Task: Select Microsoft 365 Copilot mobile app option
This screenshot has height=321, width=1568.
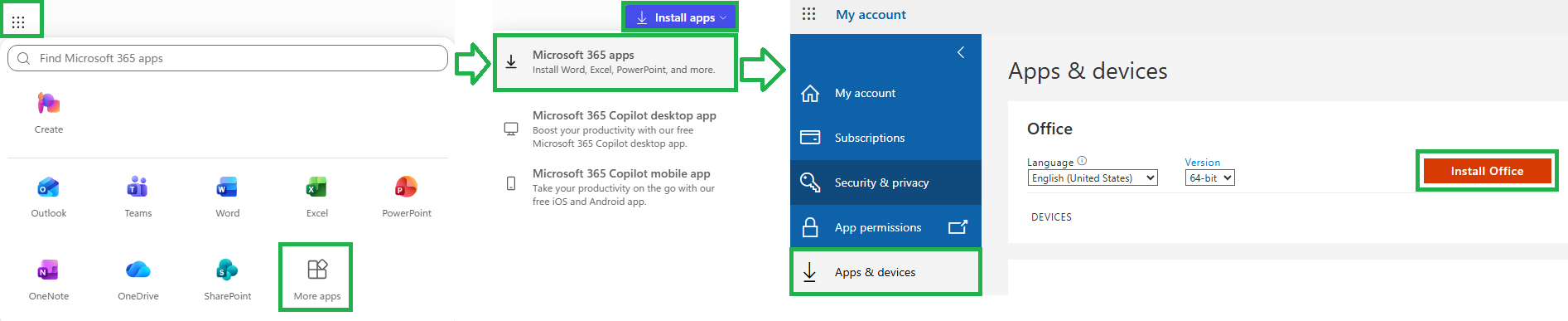Action: (615, 187)
